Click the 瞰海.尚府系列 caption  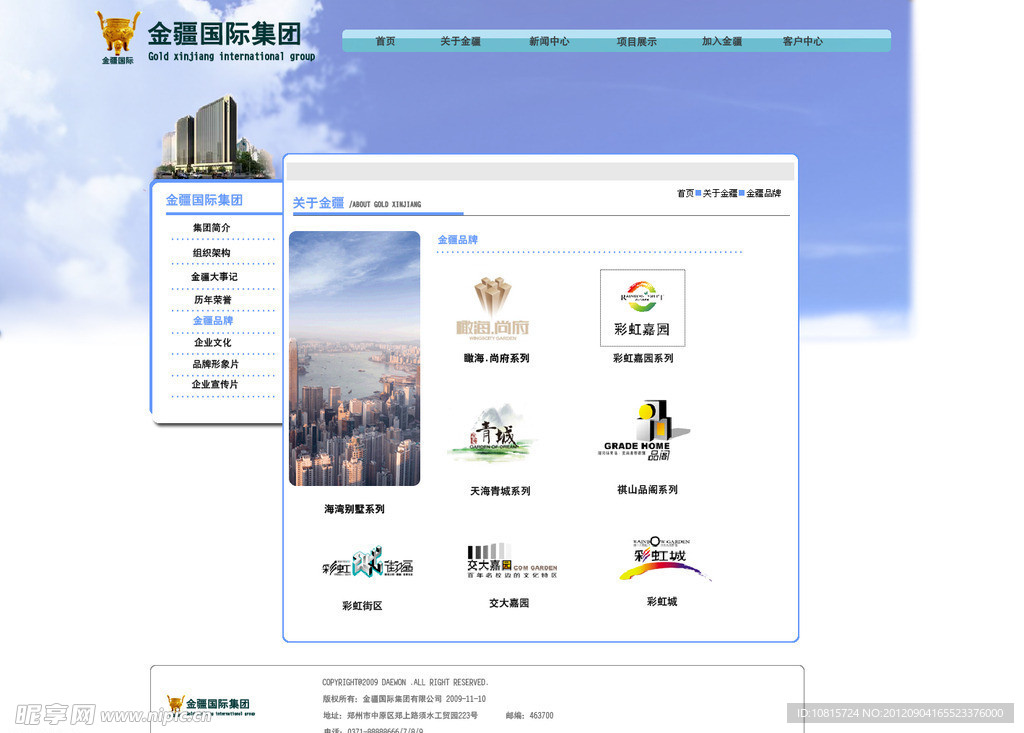click(x=496, y=359)
